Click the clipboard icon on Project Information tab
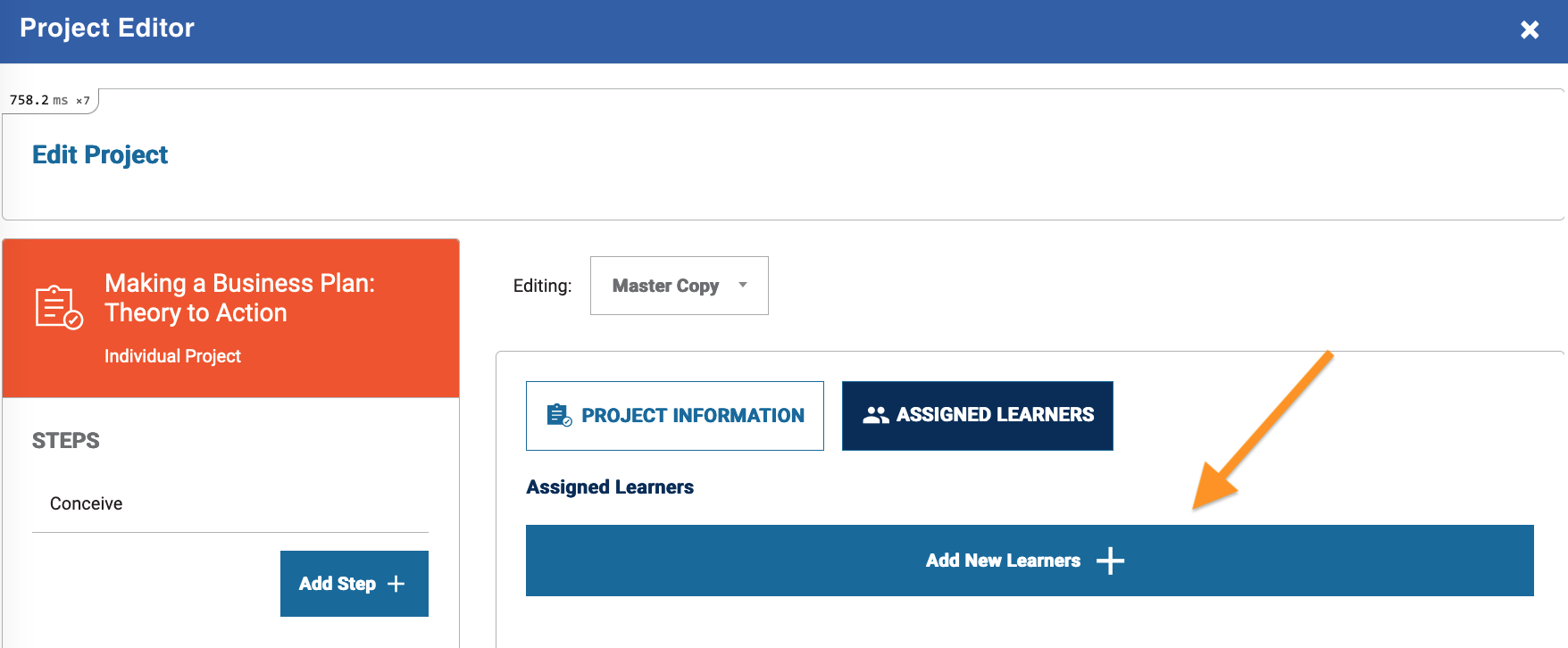1568x648 pixels. pos(559,415)
